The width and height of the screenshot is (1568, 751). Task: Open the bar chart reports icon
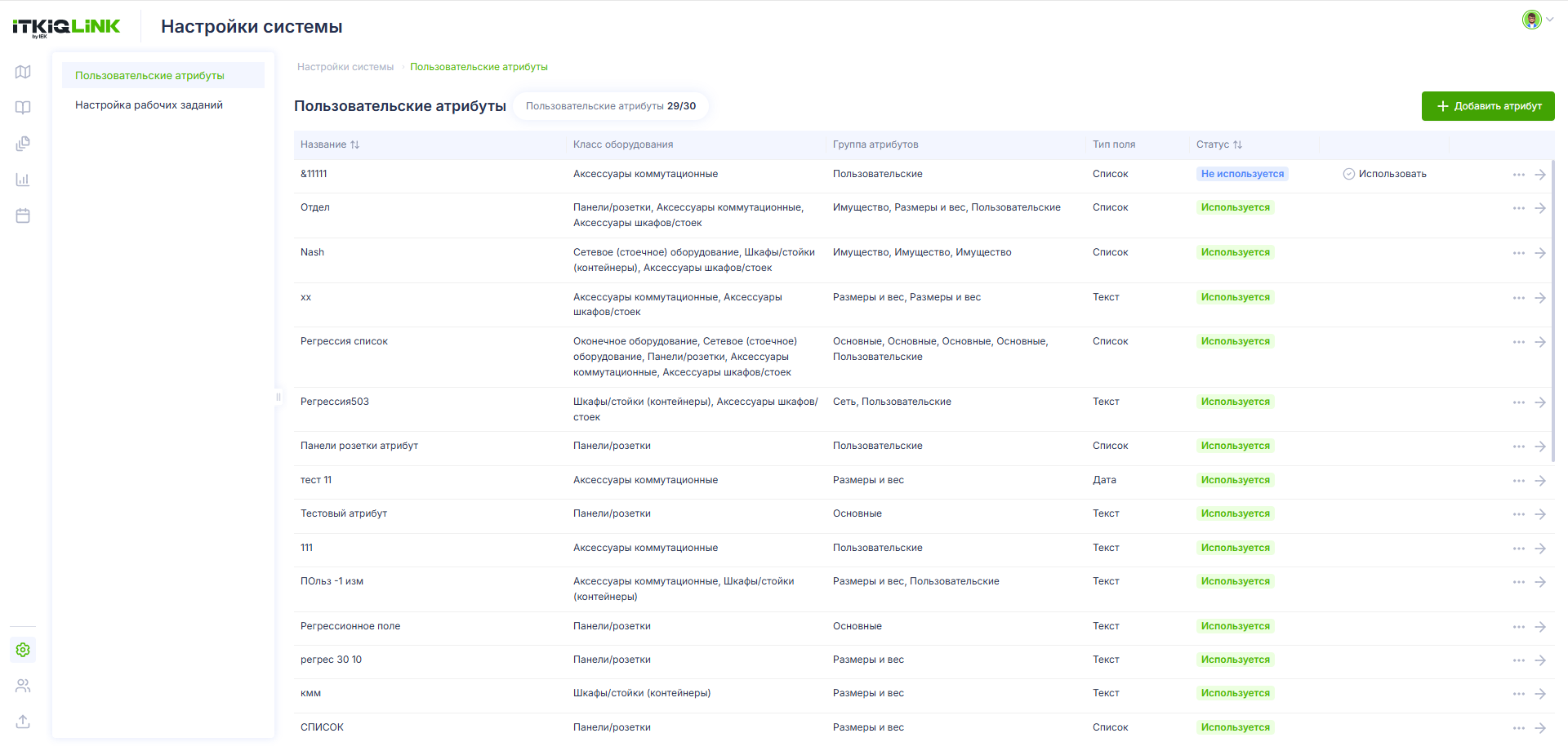point(23,180)
